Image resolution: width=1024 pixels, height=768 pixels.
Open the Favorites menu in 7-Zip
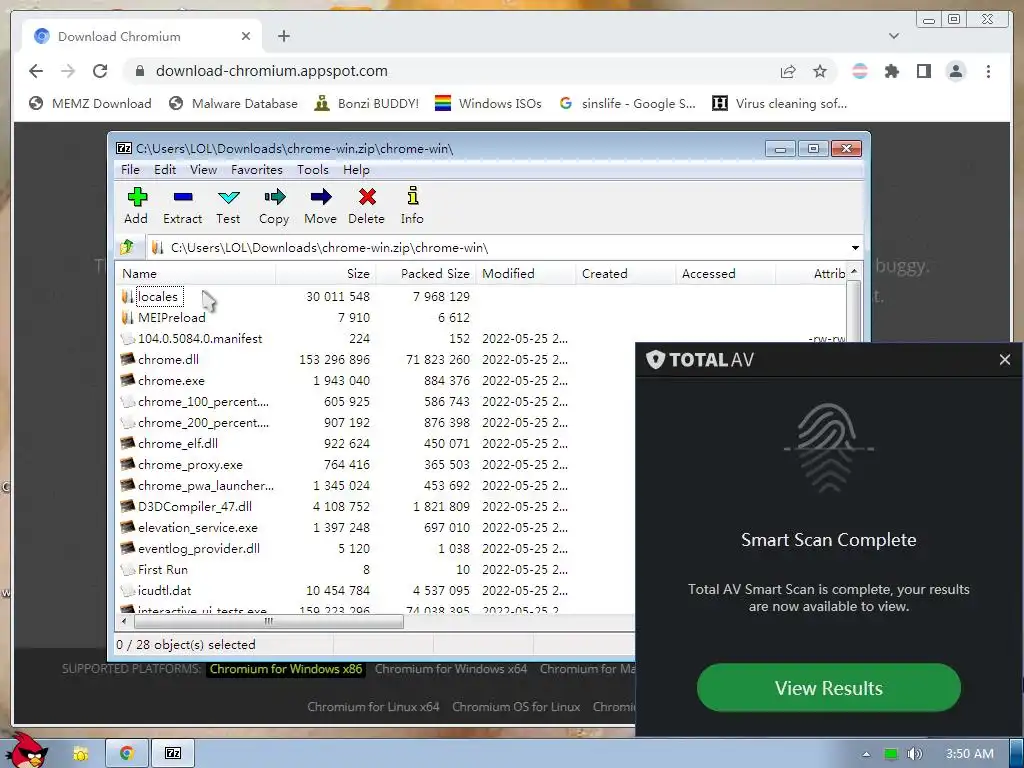[257, 170]
